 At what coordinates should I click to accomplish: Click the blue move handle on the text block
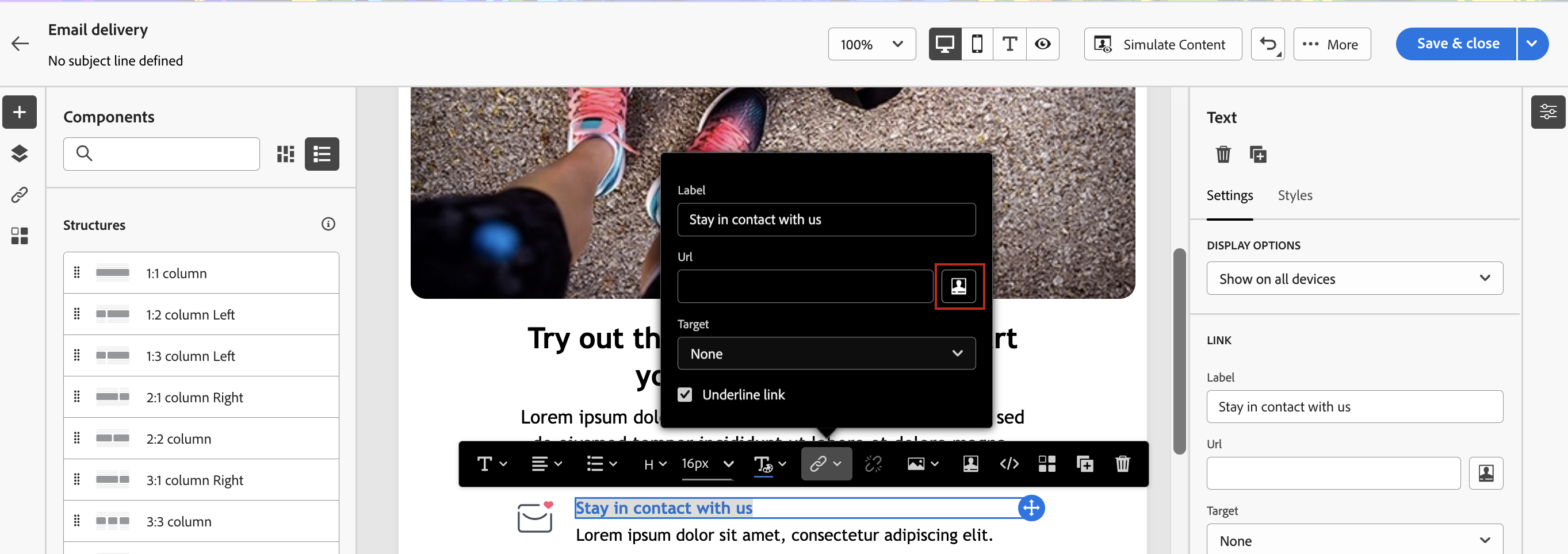coord(1032,509)
